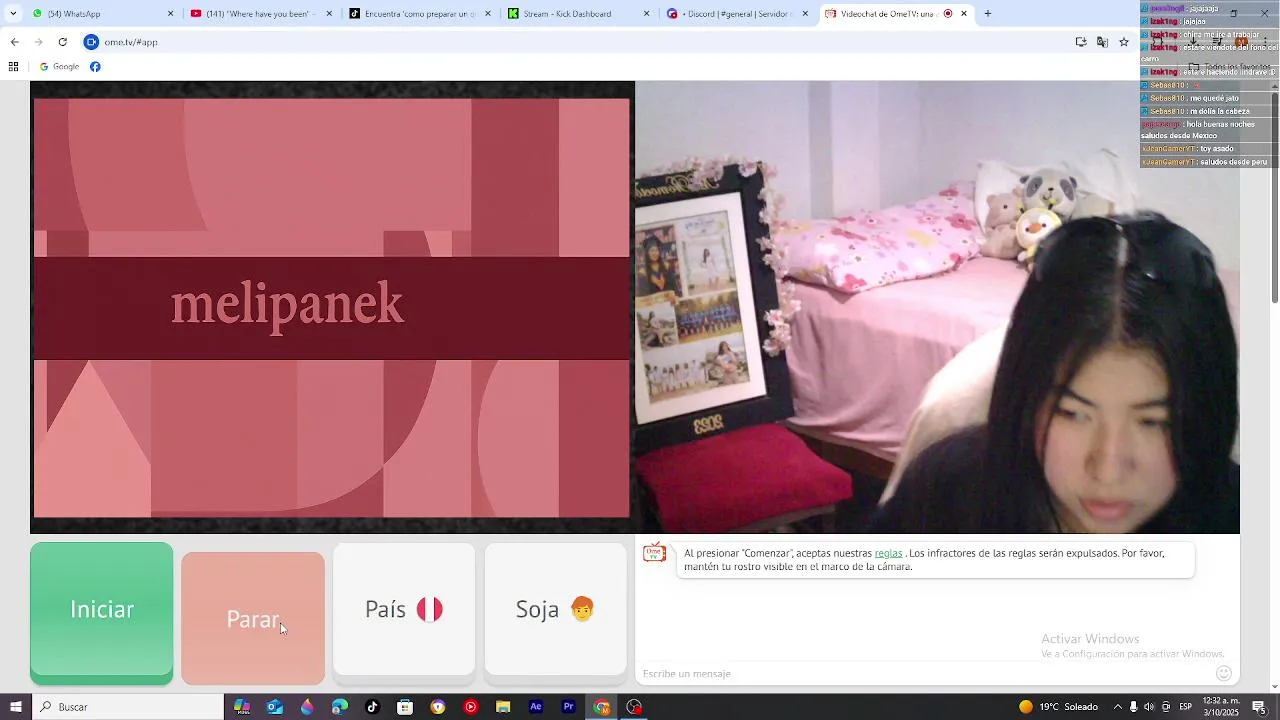Open the apps grid in bookmarks bar

coord(13,67)
